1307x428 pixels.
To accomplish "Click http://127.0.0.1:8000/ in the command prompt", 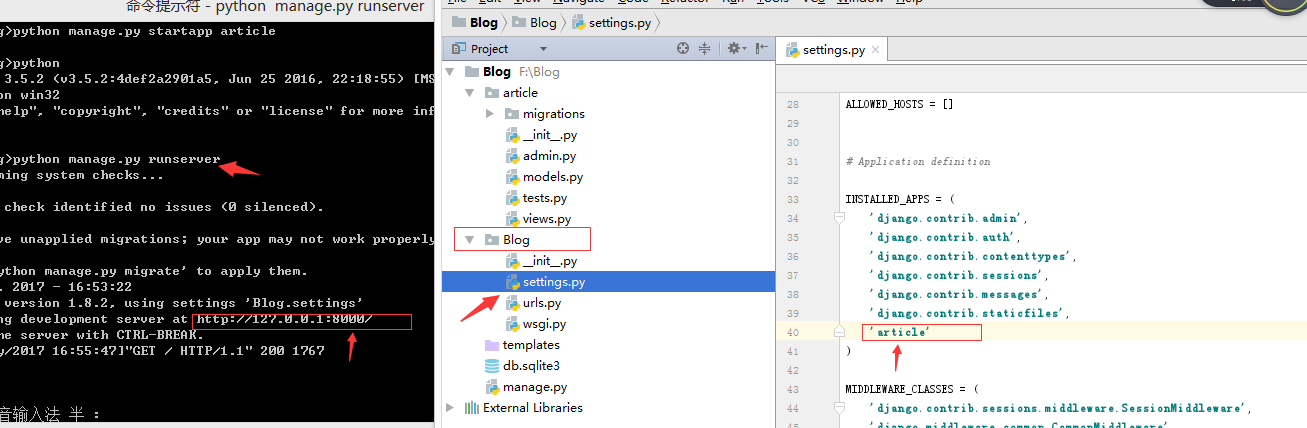I will pyautogui.click(x=284, y=319).
